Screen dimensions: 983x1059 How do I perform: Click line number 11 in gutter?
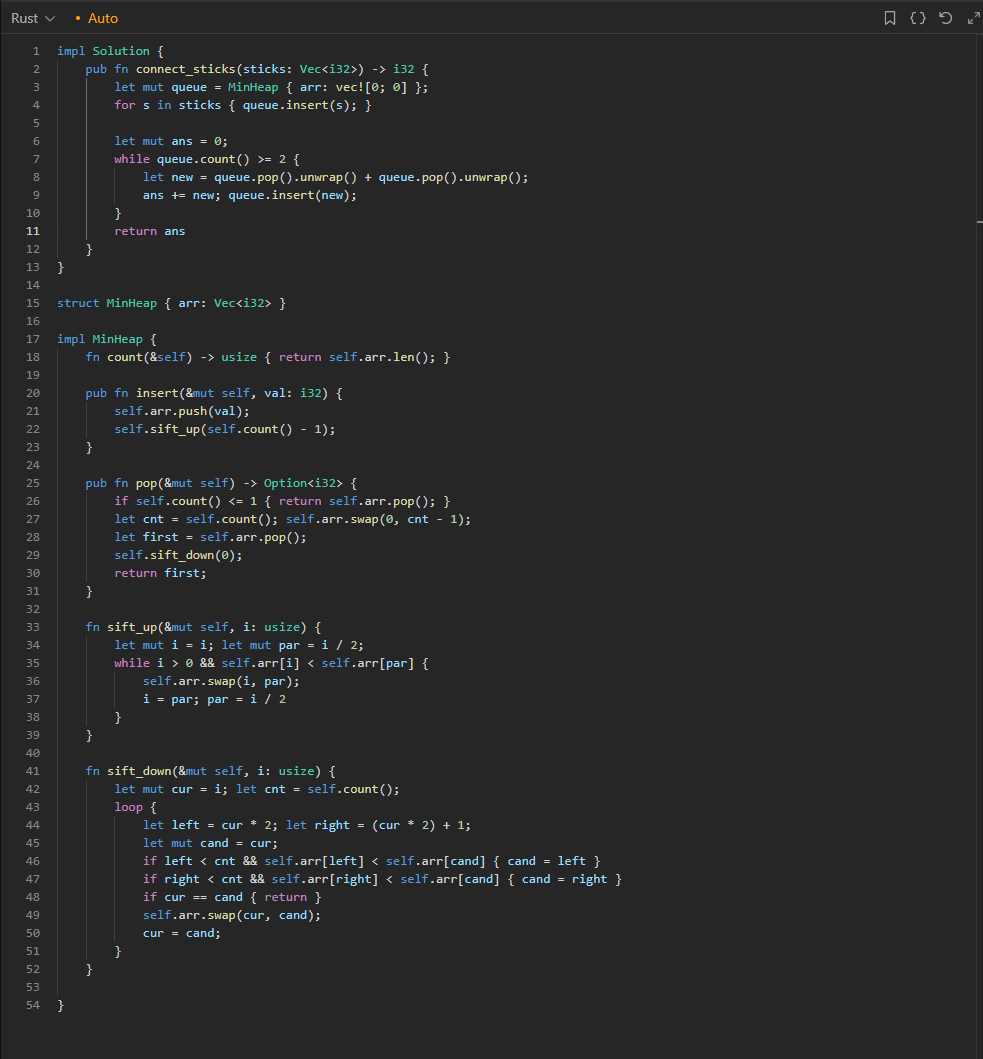(x=32, y=231)
